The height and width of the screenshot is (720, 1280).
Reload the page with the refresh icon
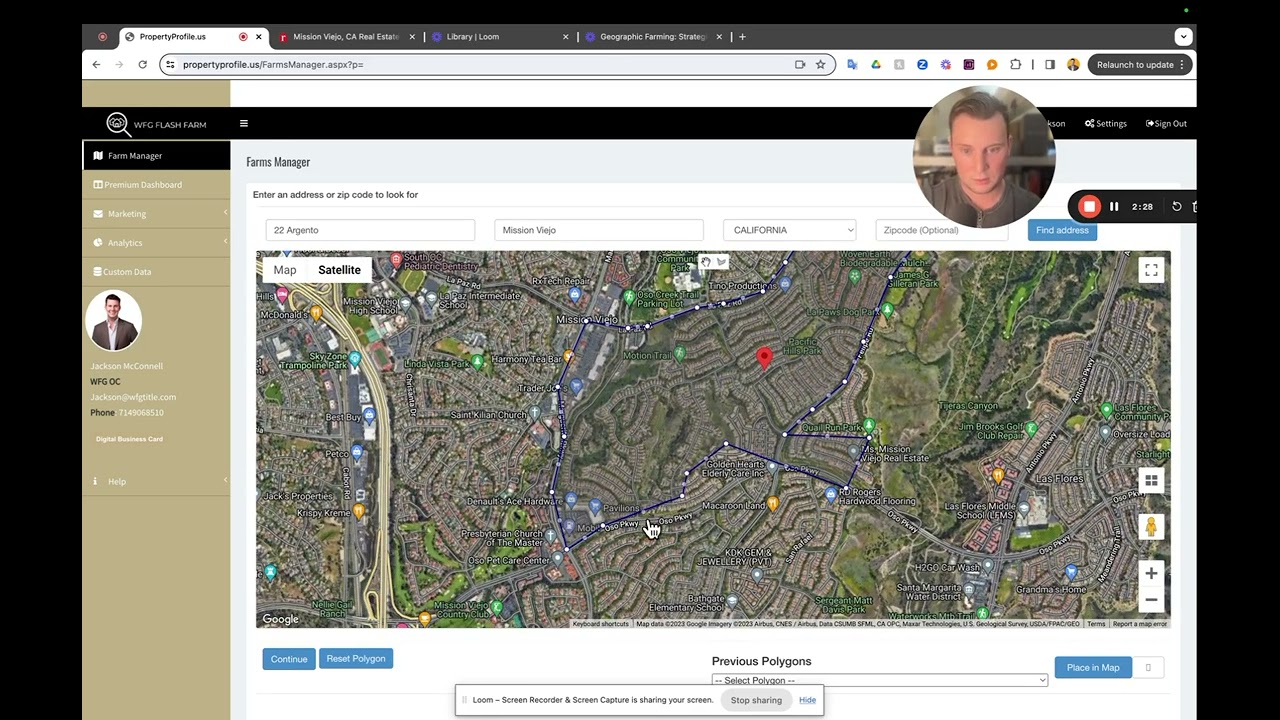[142, 64]
